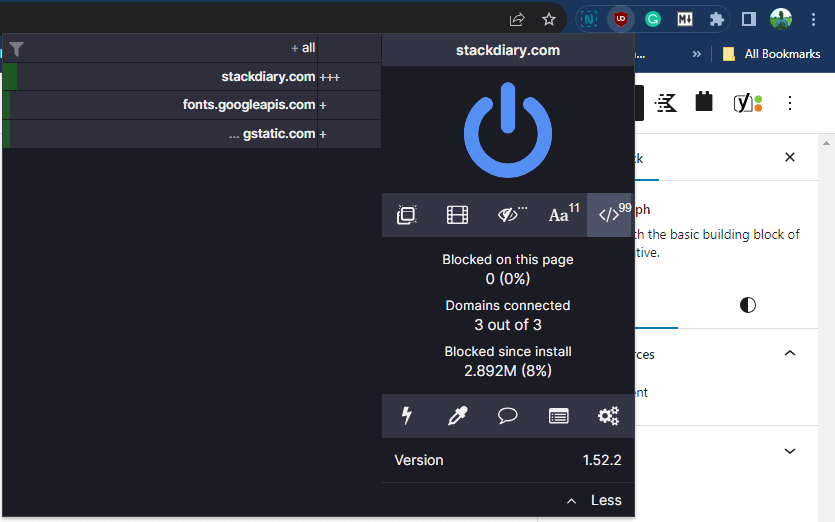Viewport: 835px width, 522px height.
Task: Toggle JavaScript blocking code icon
Action: (x=610, y=215)
